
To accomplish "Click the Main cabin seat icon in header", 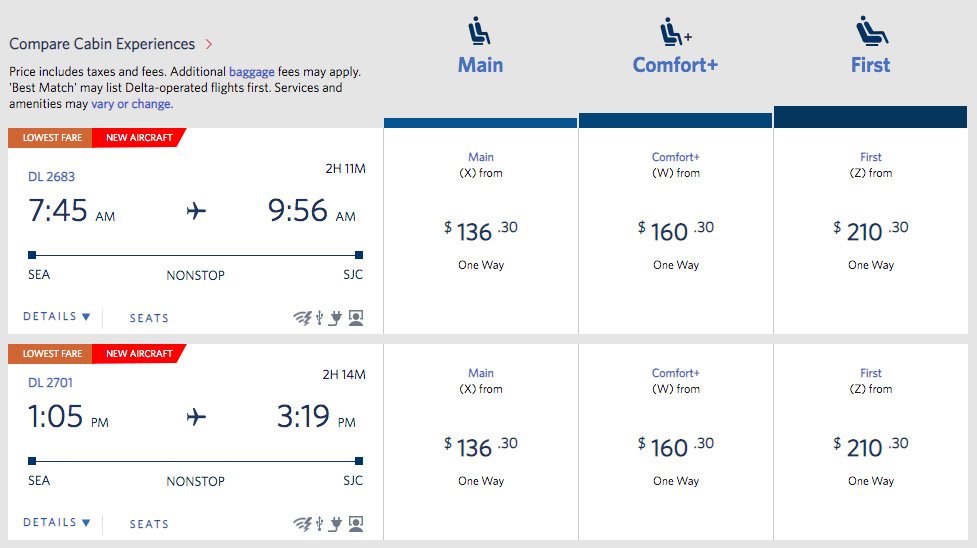I will coord(480,32).
